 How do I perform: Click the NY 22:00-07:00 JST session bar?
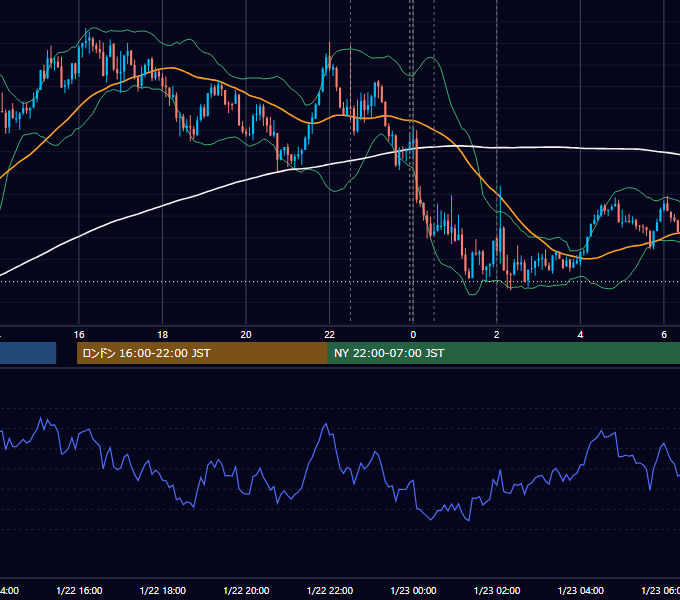(x=503, y=353)
